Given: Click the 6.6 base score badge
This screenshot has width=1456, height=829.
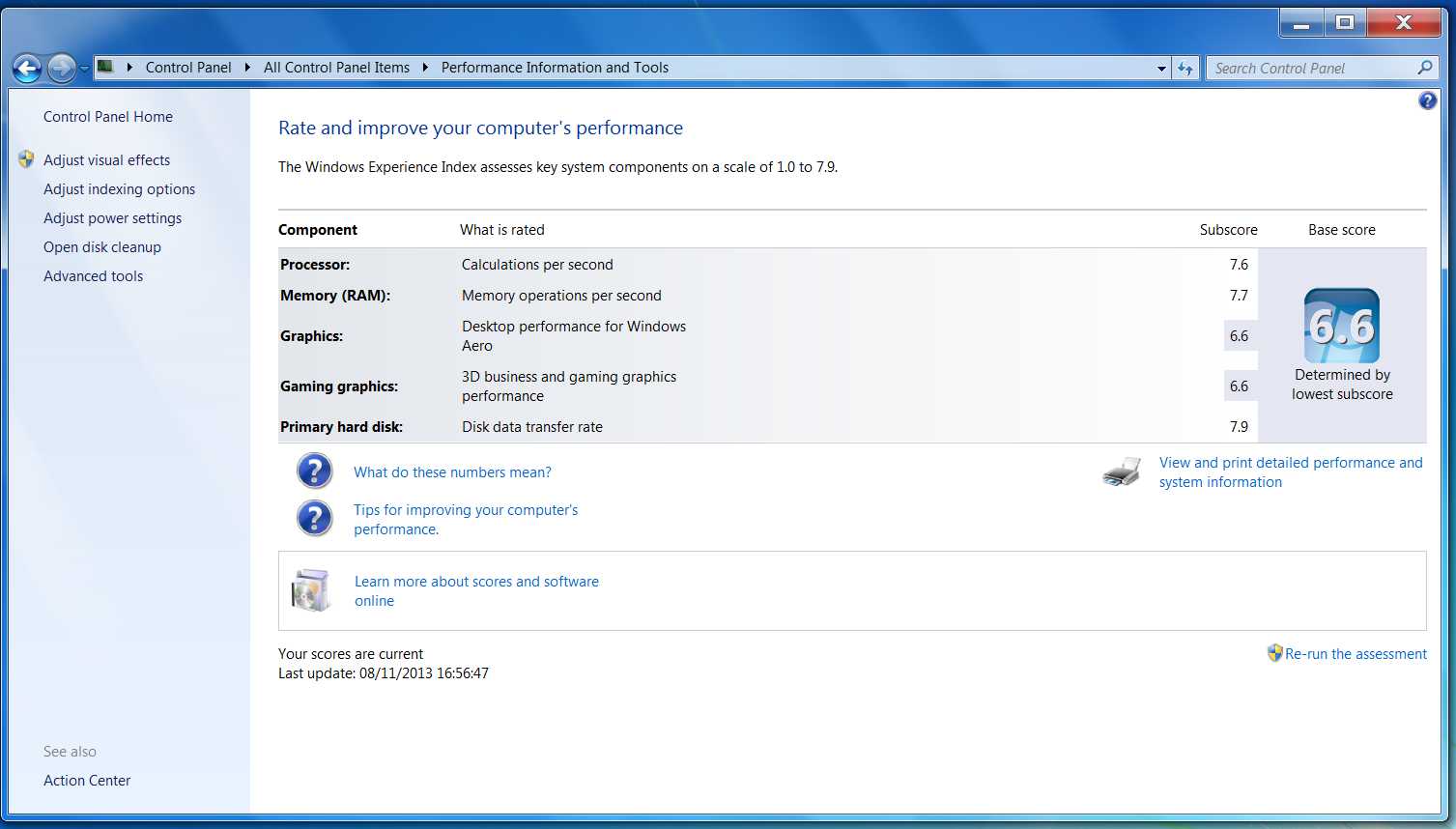Looking at the screenshot, I should tap(1342, 326).
